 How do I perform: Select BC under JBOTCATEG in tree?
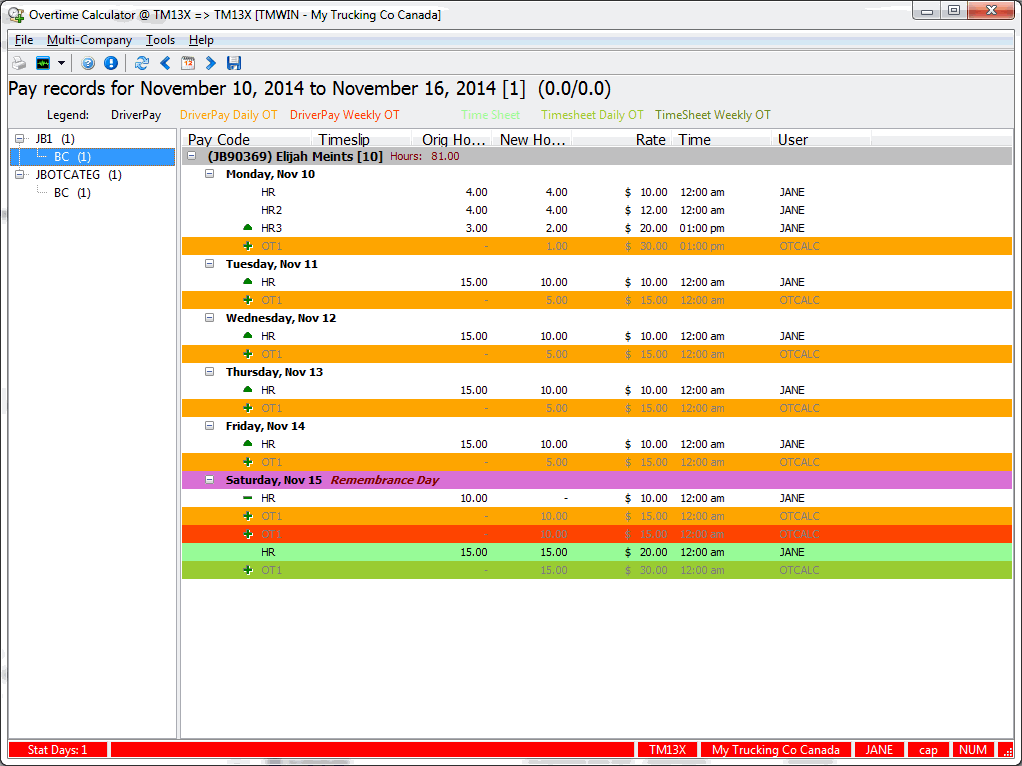[71, 193]
